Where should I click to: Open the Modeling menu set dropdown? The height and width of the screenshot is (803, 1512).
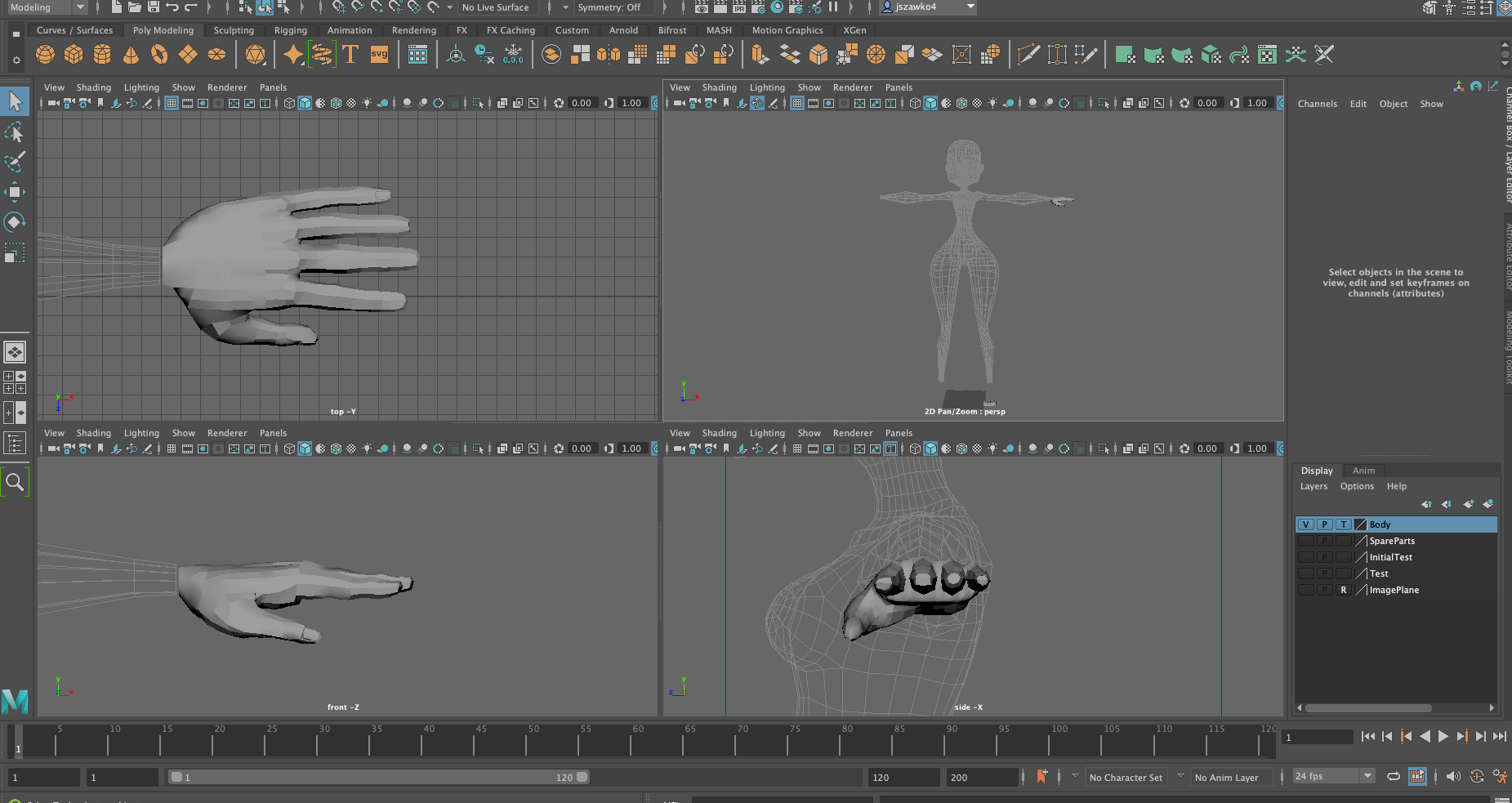[47, 7]
